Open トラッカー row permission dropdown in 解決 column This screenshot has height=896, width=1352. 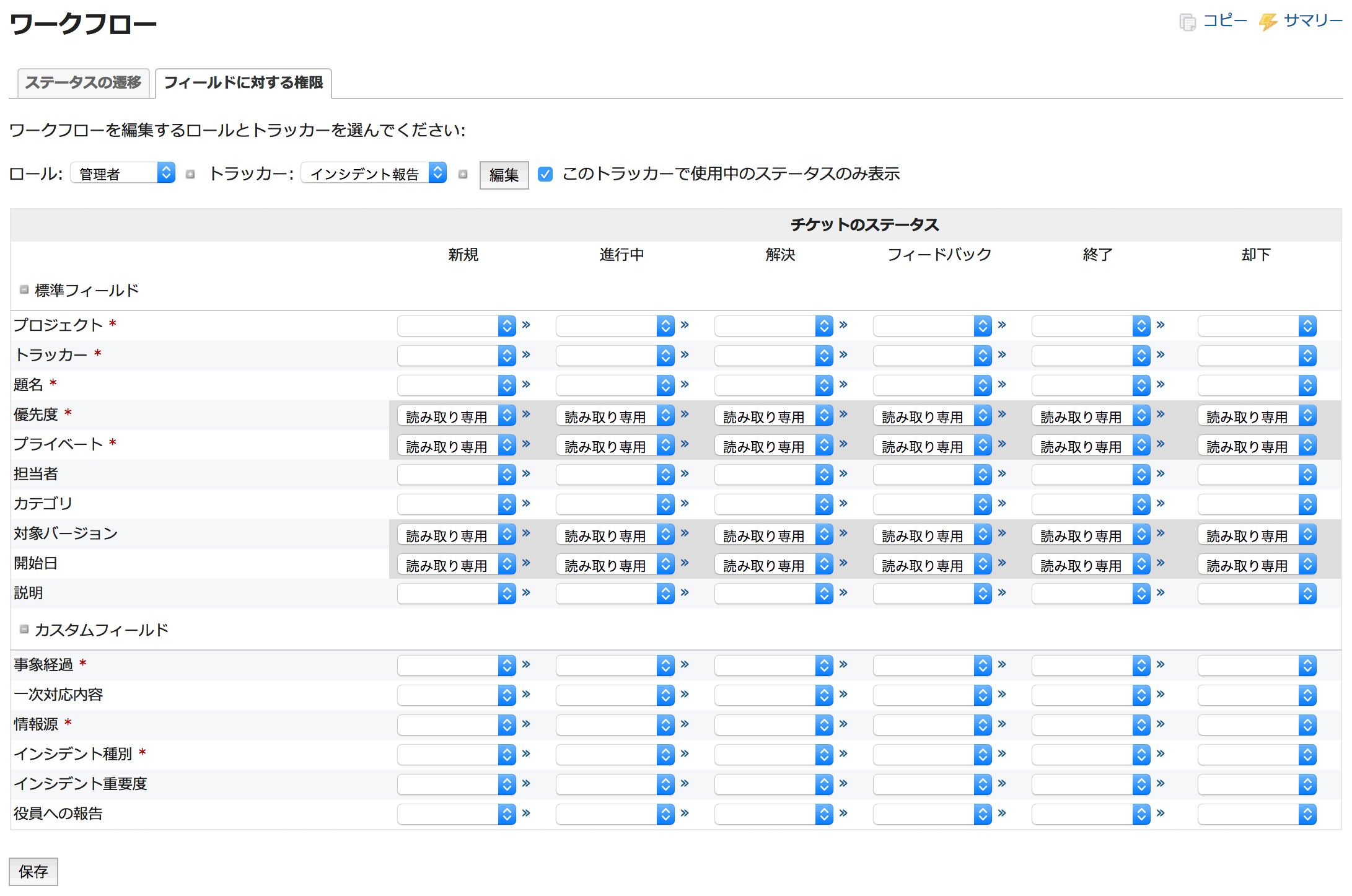click(774, 356)
